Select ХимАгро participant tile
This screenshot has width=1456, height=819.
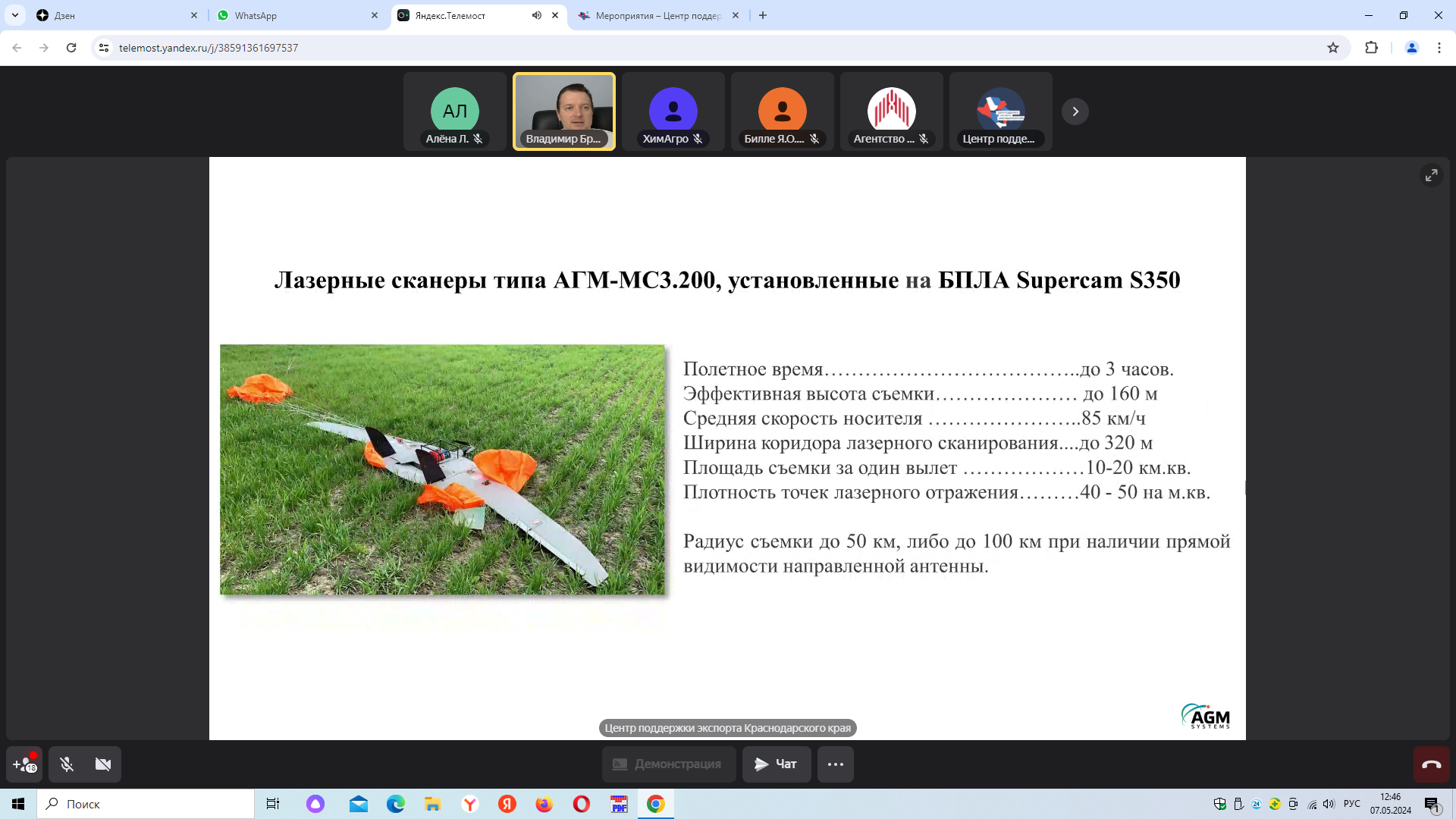(x=673, y=111)
